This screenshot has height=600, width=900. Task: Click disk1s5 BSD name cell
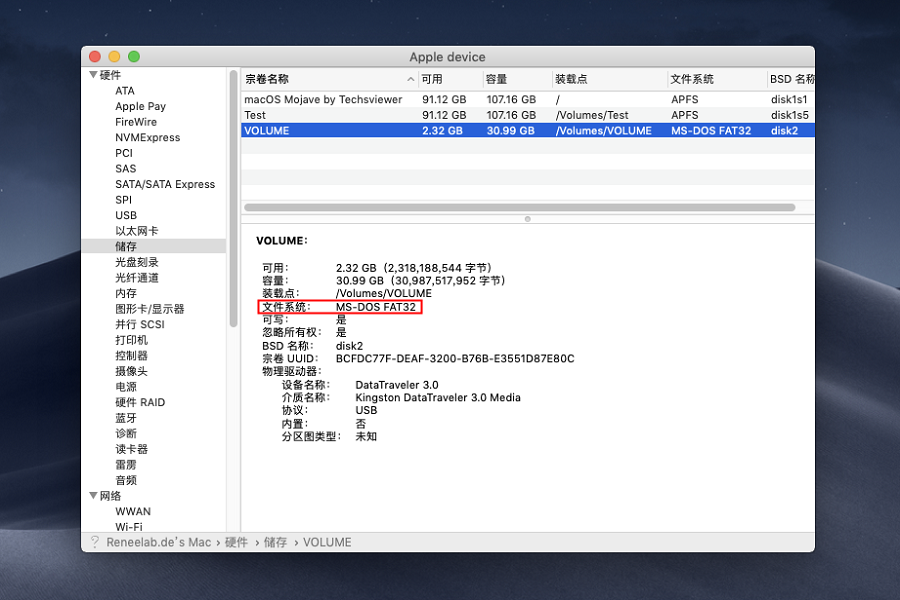click(x=789, y=115)
